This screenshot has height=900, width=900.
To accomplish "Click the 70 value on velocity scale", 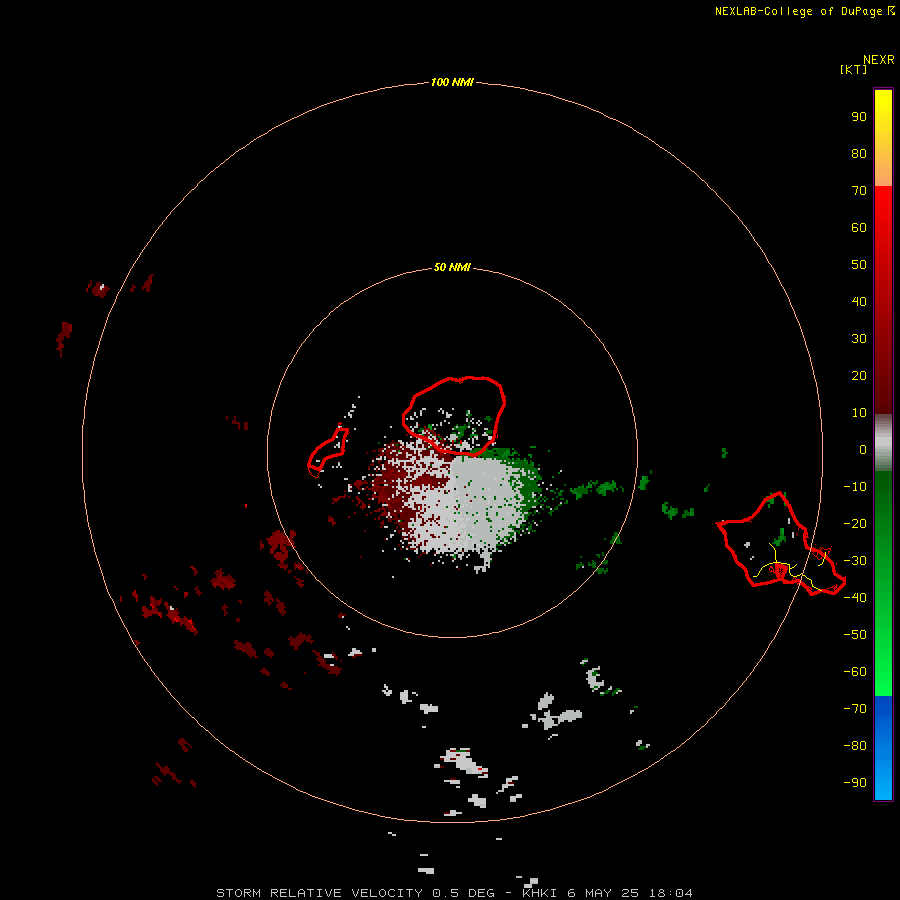I will tap(859, 191).
